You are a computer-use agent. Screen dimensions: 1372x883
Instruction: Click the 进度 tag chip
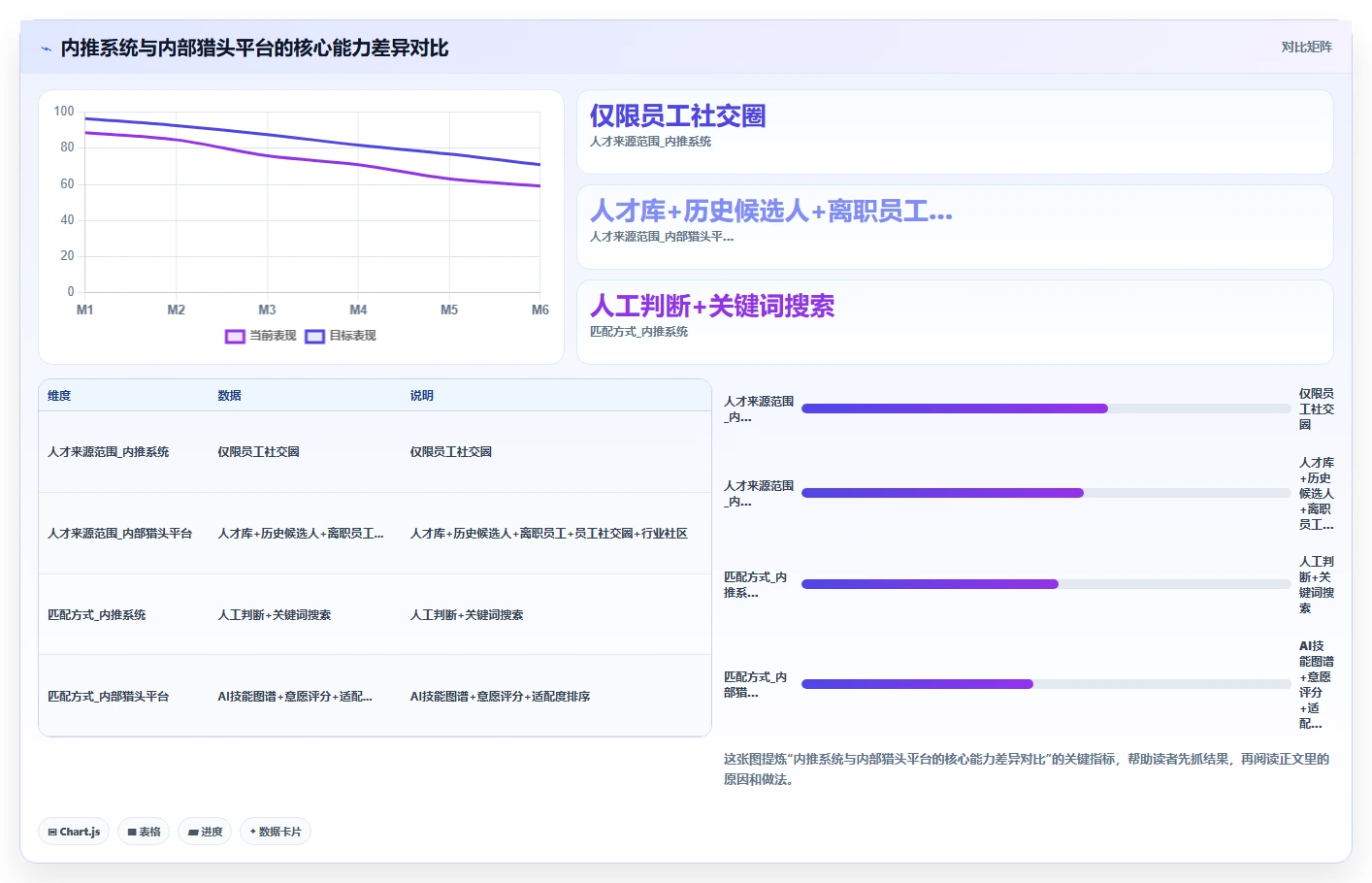(205, 832)
